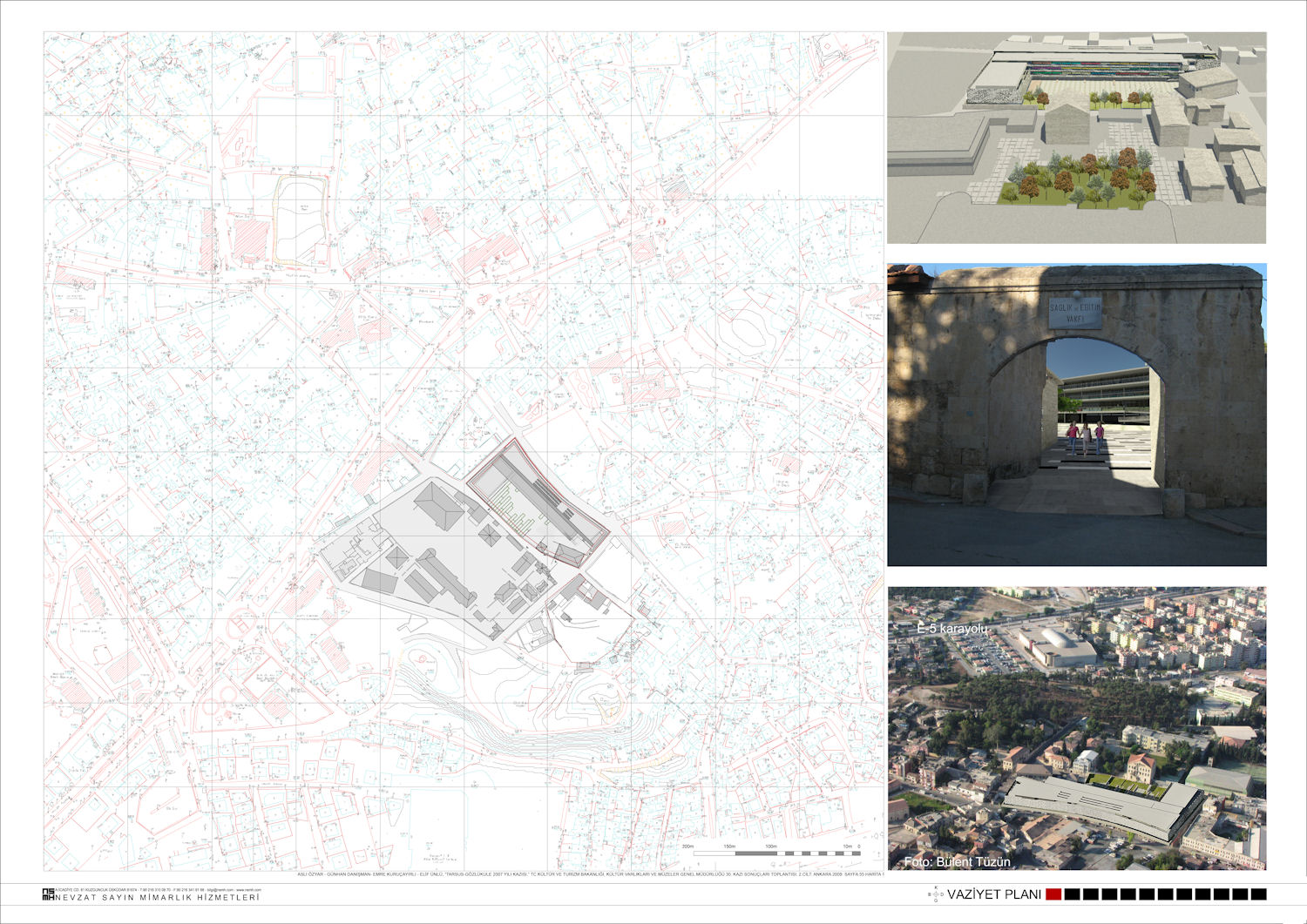Open the stone archway photo
This screenshot has height=924, width=1307.
(x=1076, y=415)
